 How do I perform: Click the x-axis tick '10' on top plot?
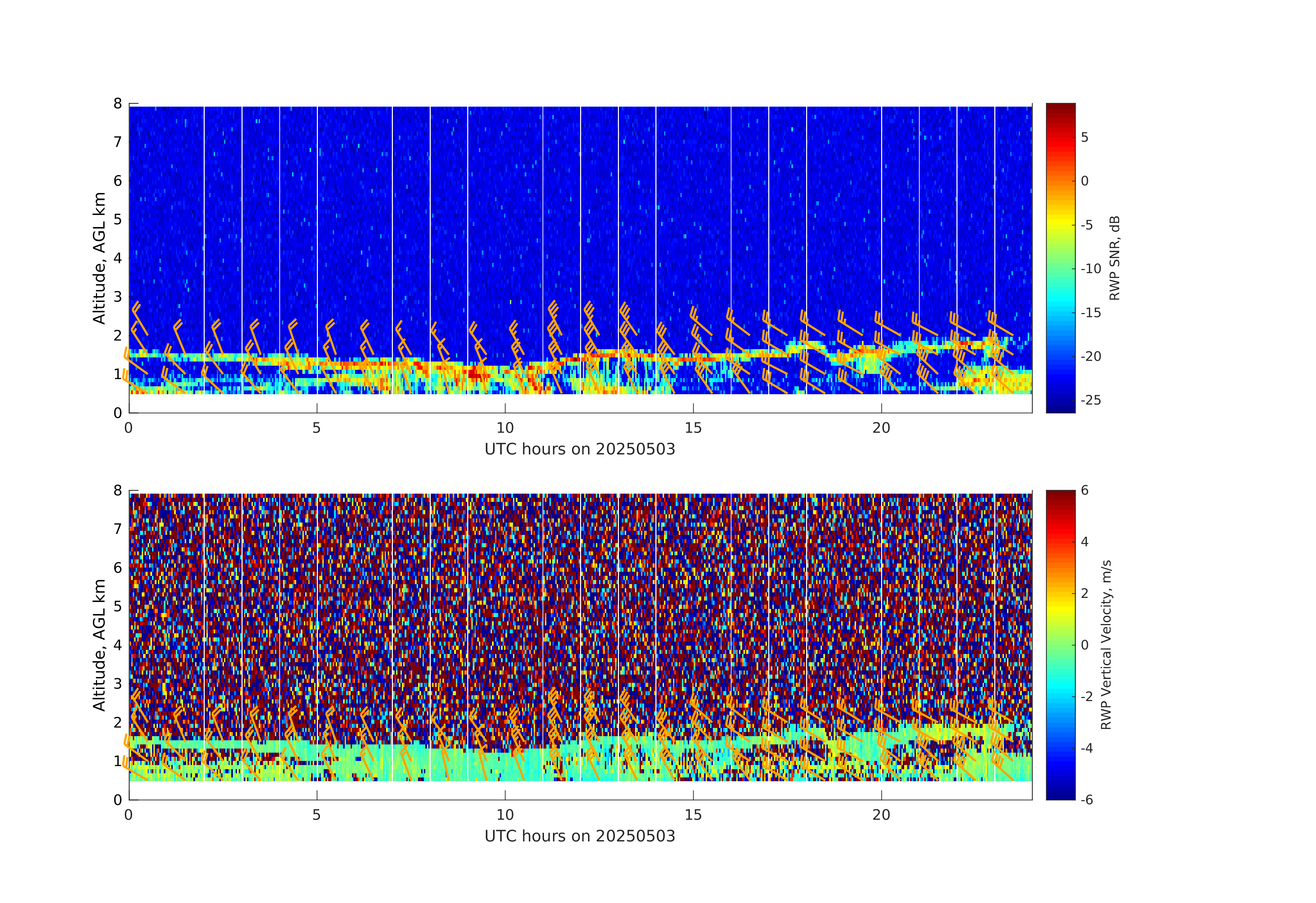tap(505, 428)
